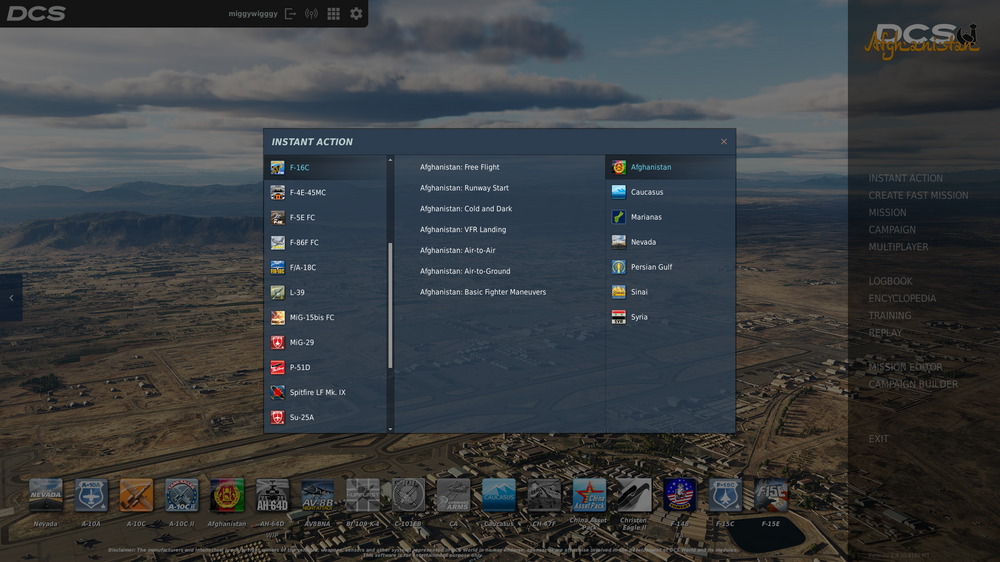The width and height of the screenshot is (1000, 562).
Task: Open the A-10C module thumbnail
Action: 136,495
